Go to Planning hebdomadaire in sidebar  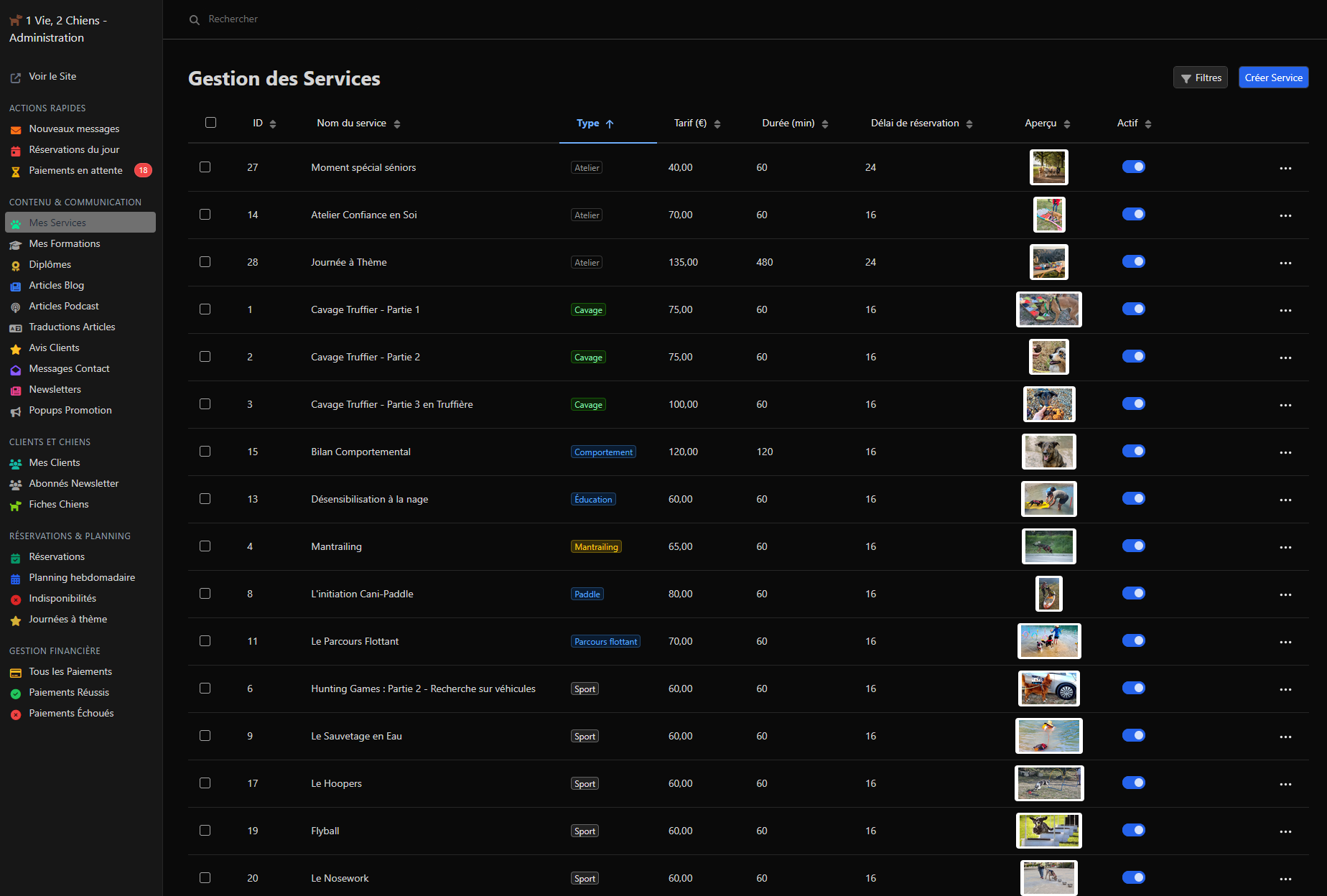click(x=80, y=578)
